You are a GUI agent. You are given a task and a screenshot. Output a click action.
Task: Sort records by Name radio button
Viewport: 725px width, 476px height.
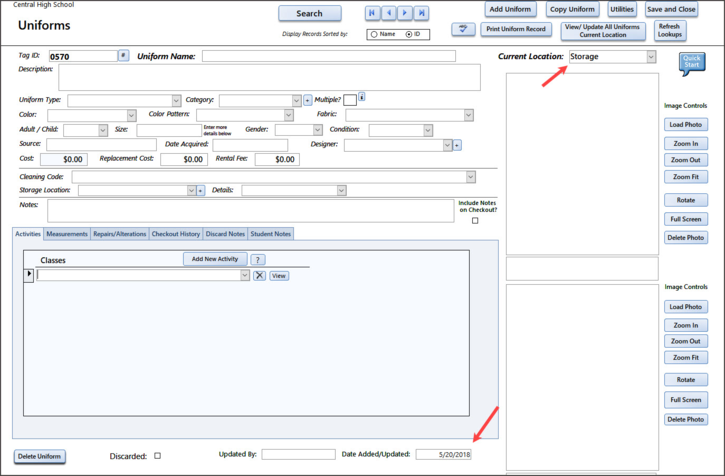tap(374, 34)
